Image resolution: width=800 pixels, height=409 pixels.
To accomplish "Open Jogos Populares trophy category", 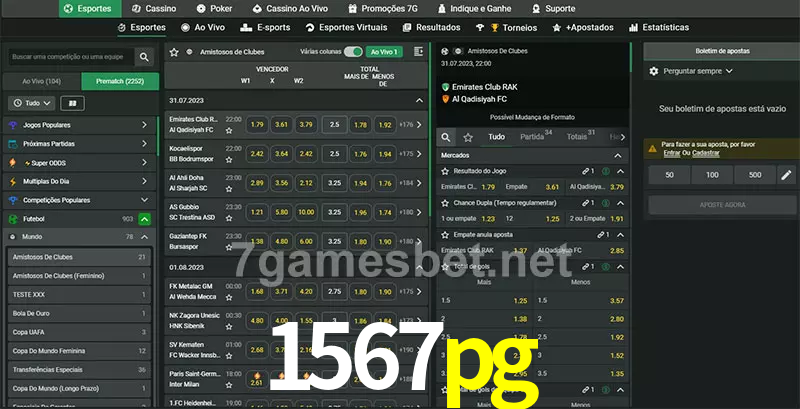I will 13,125.
